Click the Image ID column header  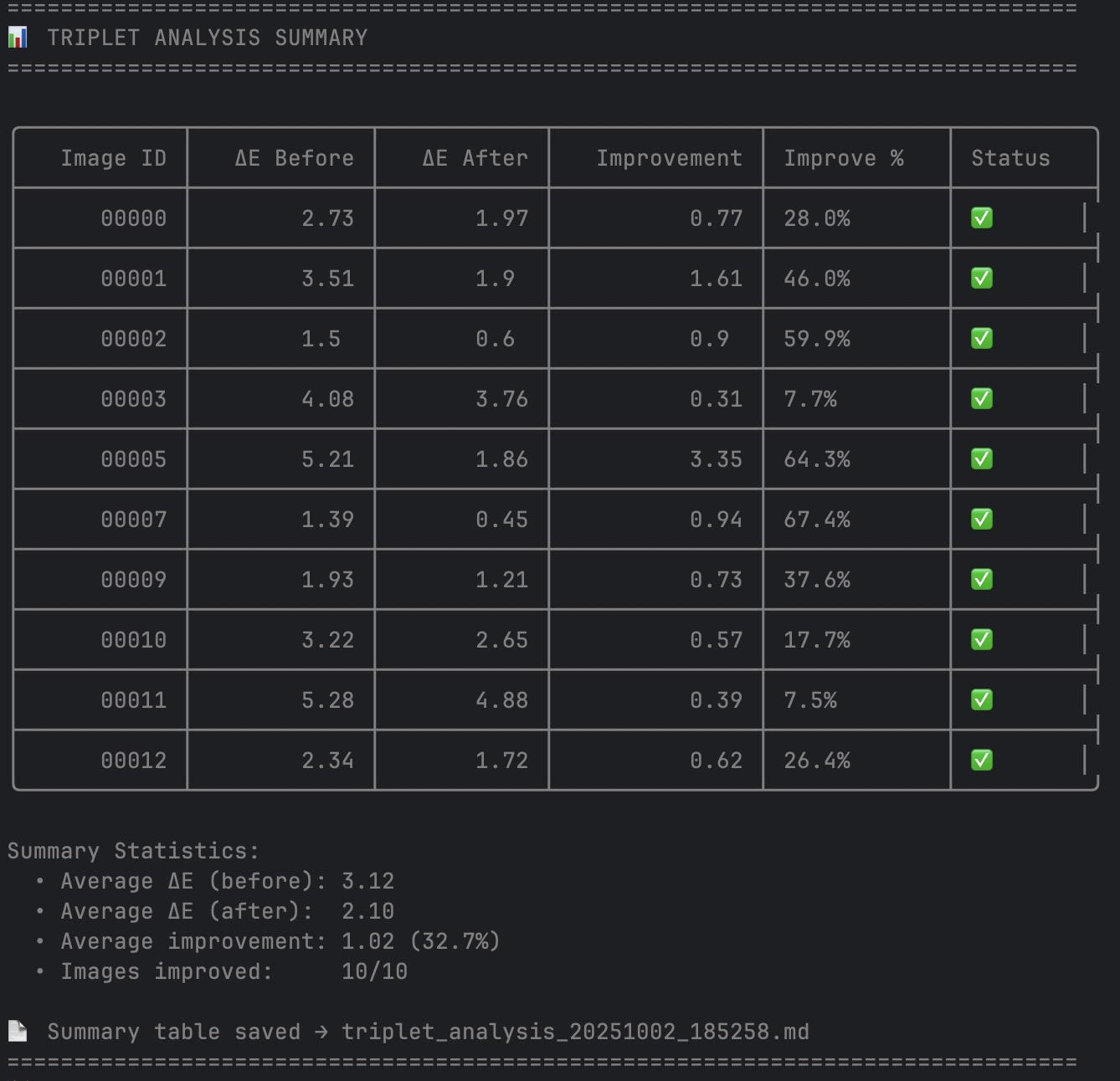tap(113, 158)
